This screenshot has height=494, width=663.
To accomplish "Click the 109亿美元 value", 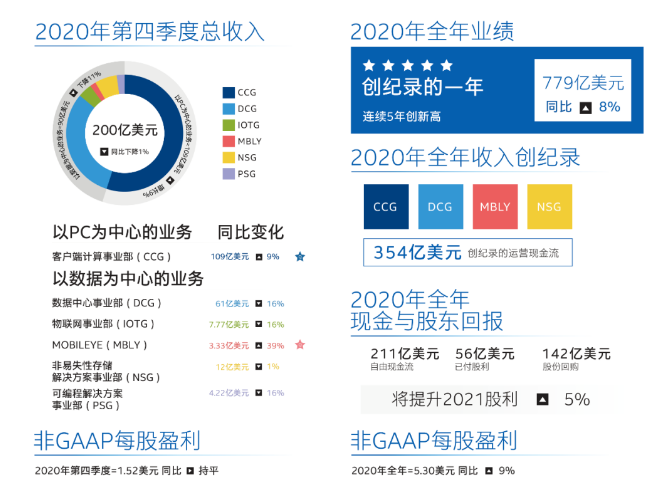I will pos(230,257).
